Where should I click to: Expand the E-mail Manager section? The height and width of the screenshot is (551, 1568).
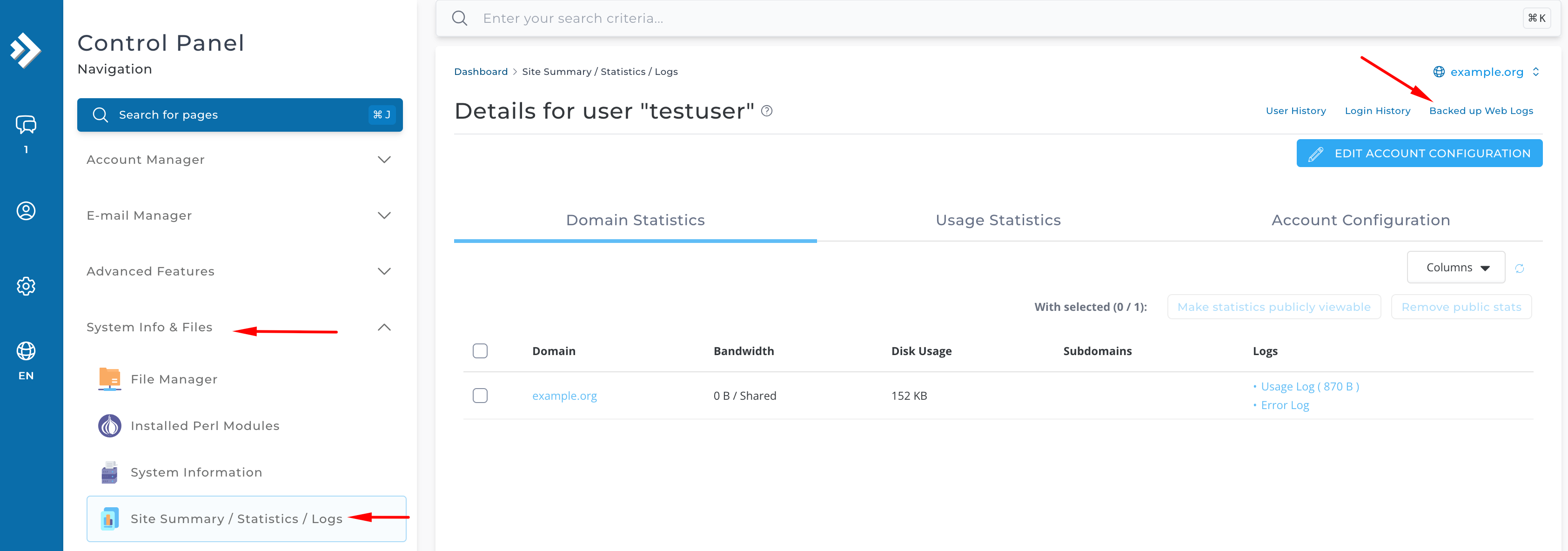[x=240, y=215]
